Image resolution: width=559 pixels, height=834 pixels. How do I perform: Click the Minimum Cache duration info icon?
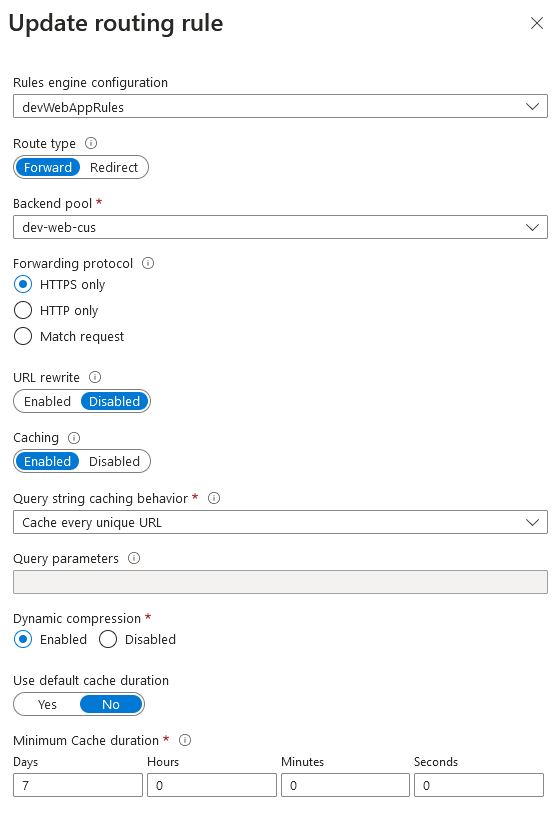185,740
